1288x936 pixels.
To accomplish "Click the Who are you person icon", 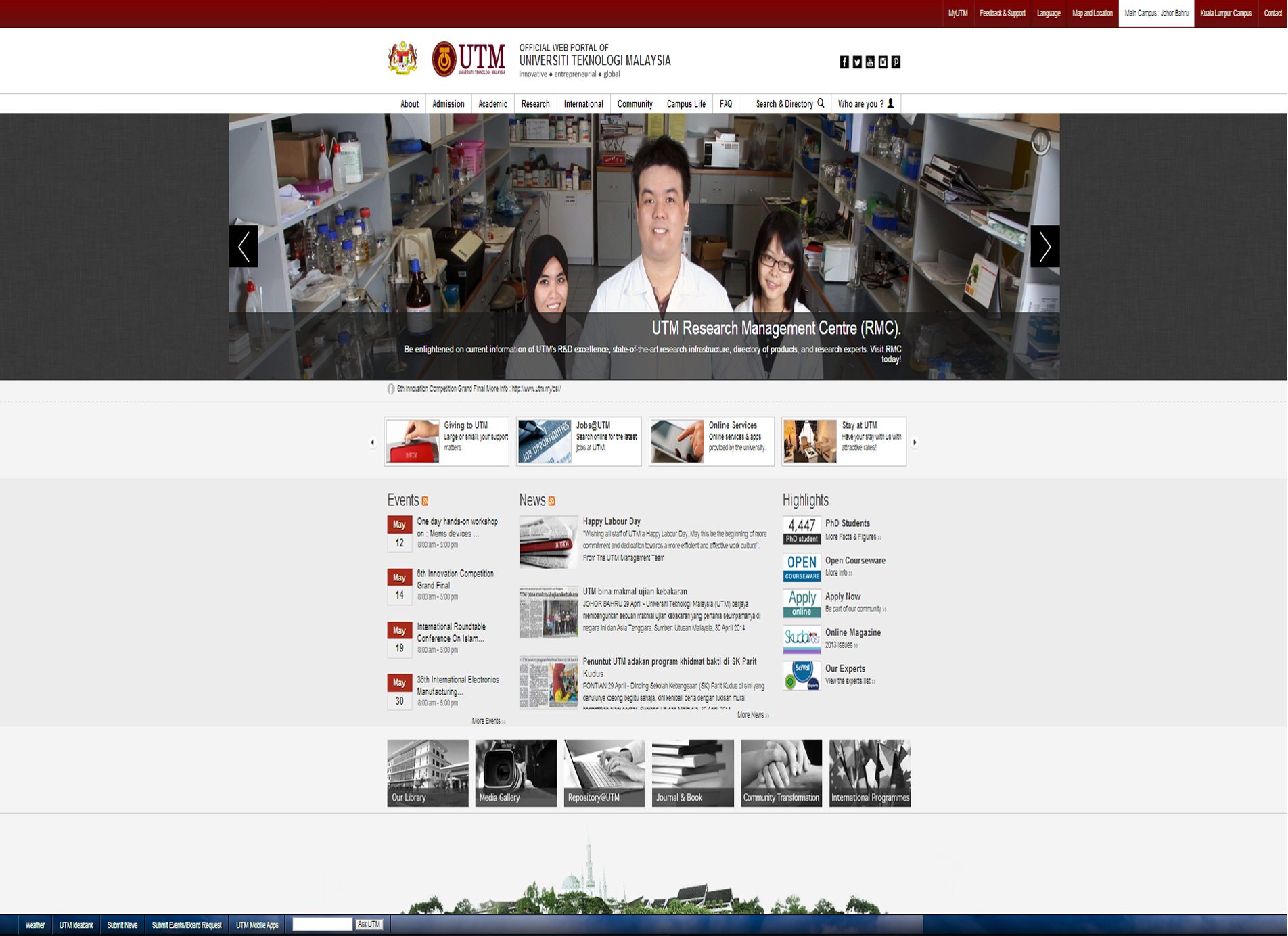I will 890,103.
